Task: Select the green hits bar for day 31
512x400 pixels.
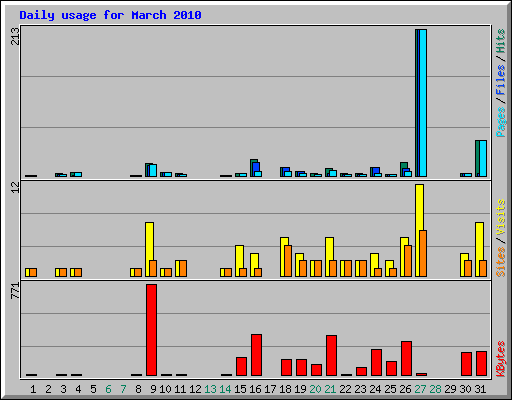Action: [477, 158]
